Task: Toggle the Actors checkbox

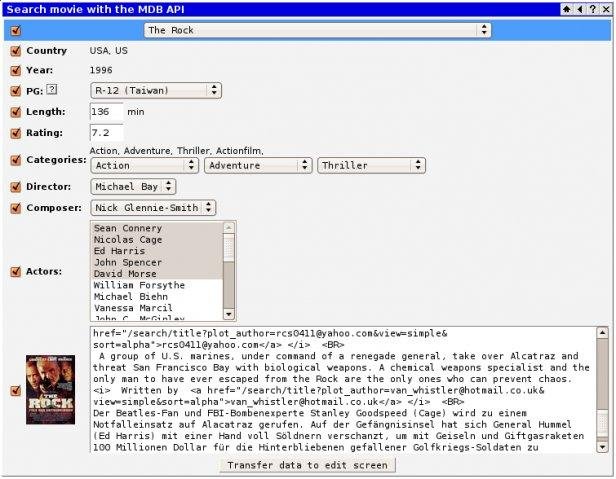Action: (16, 272)
